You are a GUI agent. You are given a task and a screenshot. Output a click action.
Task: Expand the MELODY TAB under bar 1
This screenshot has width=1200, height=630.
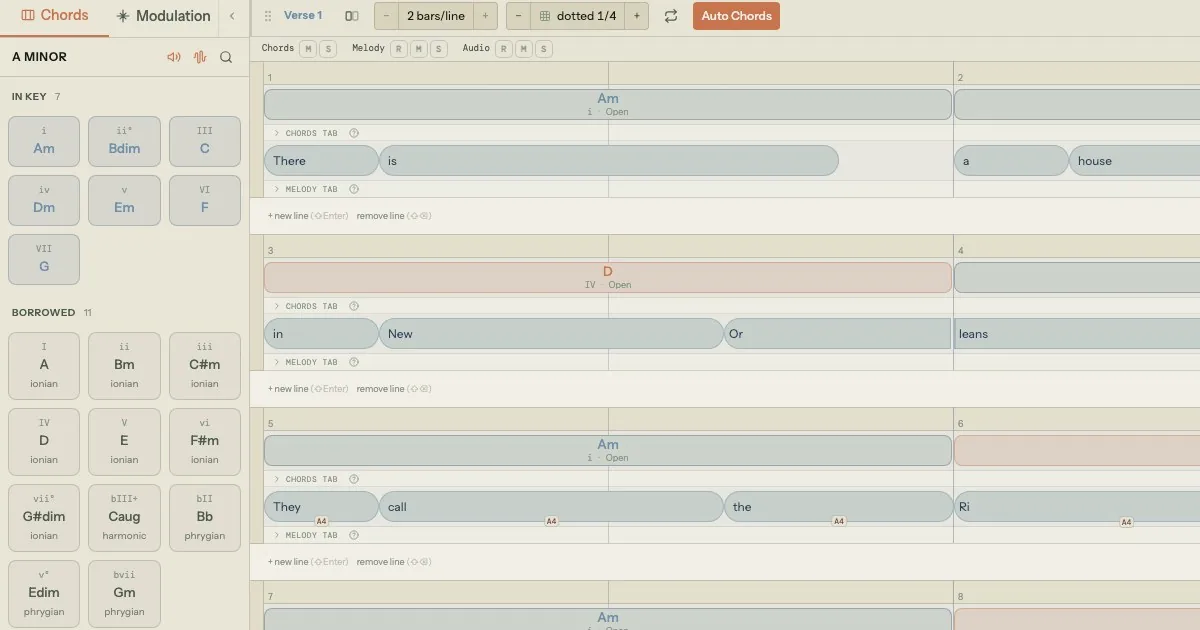pyautogui.click(x=306, y=189)
